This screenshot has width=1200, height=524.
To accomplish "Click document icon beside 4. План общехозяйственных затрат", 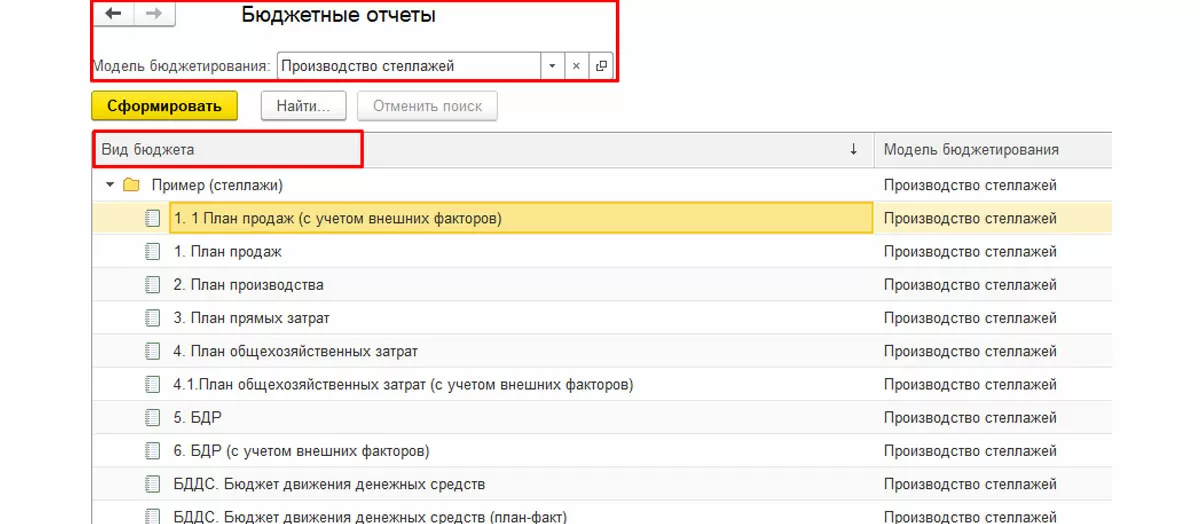I will pyautogui.click(x=153, y=351).
